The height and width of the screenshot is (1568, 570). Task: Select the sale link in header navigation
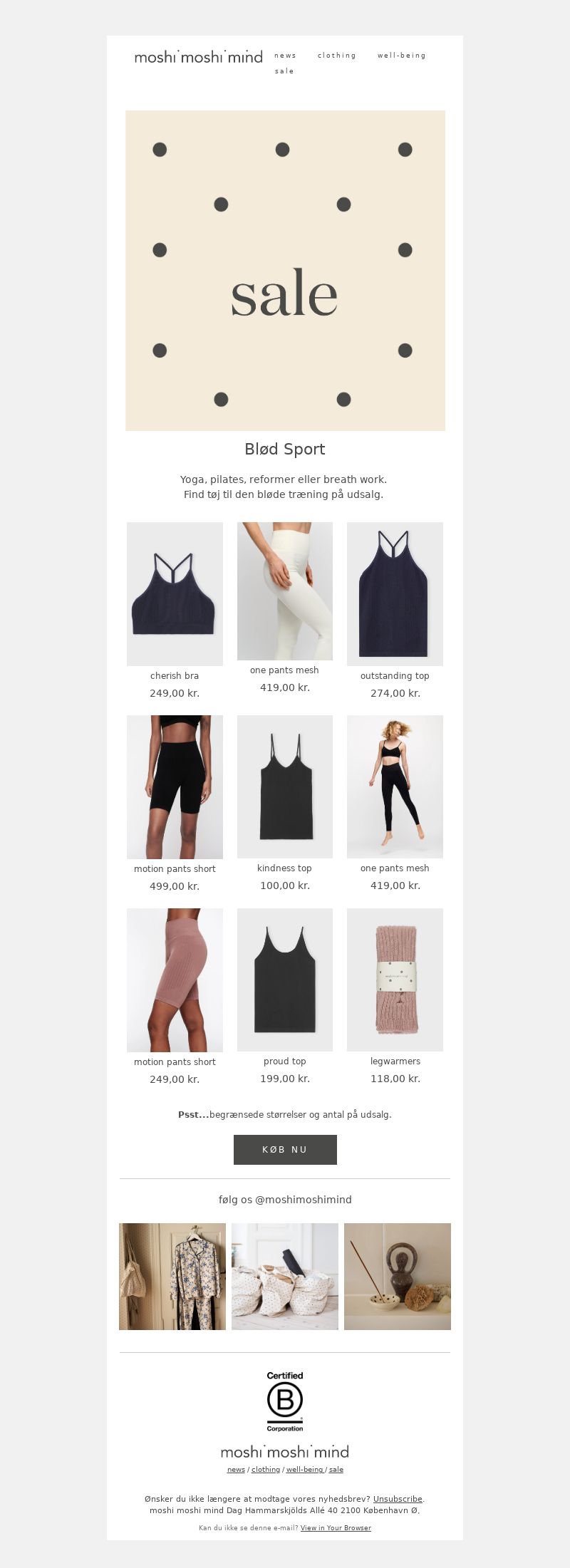284,71
